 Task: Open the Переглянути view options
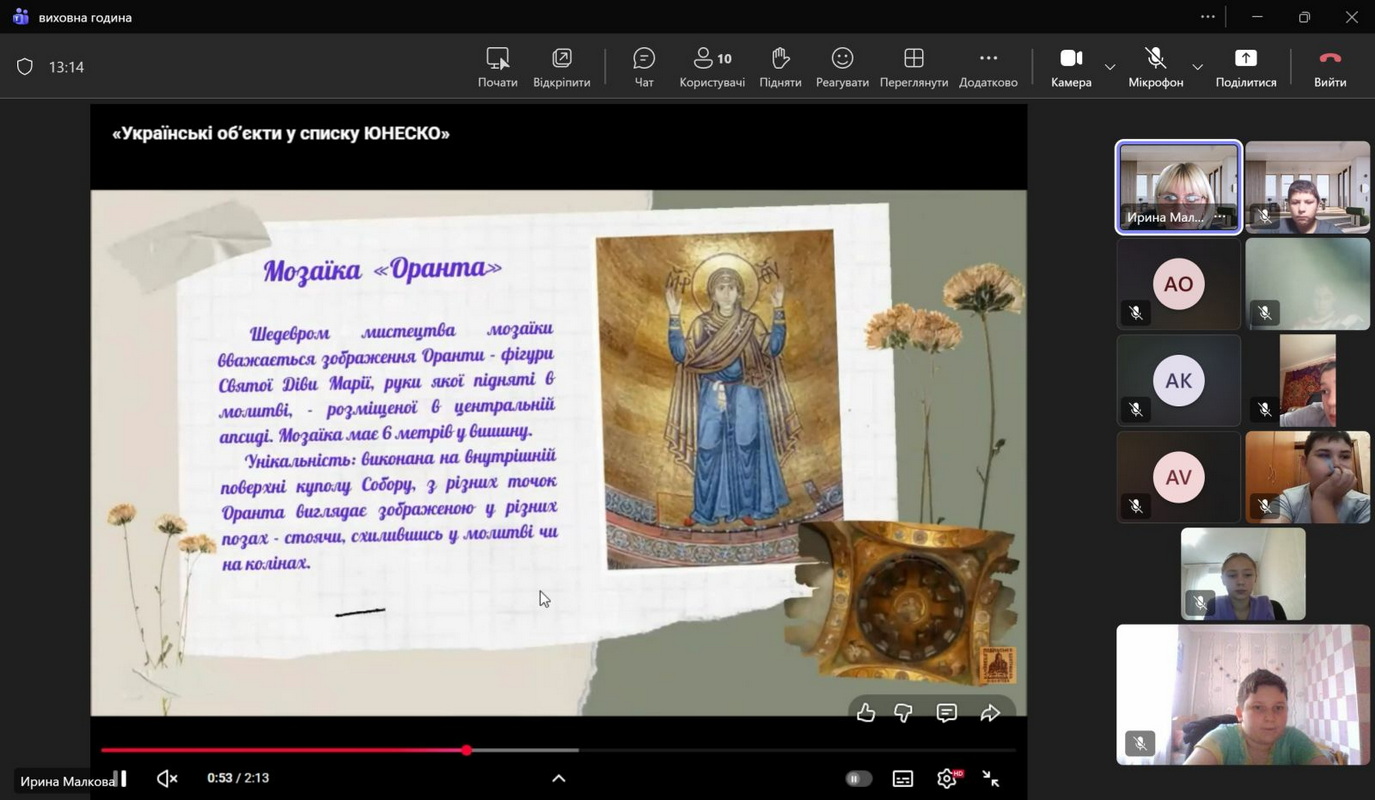click(x=913, y=67)
